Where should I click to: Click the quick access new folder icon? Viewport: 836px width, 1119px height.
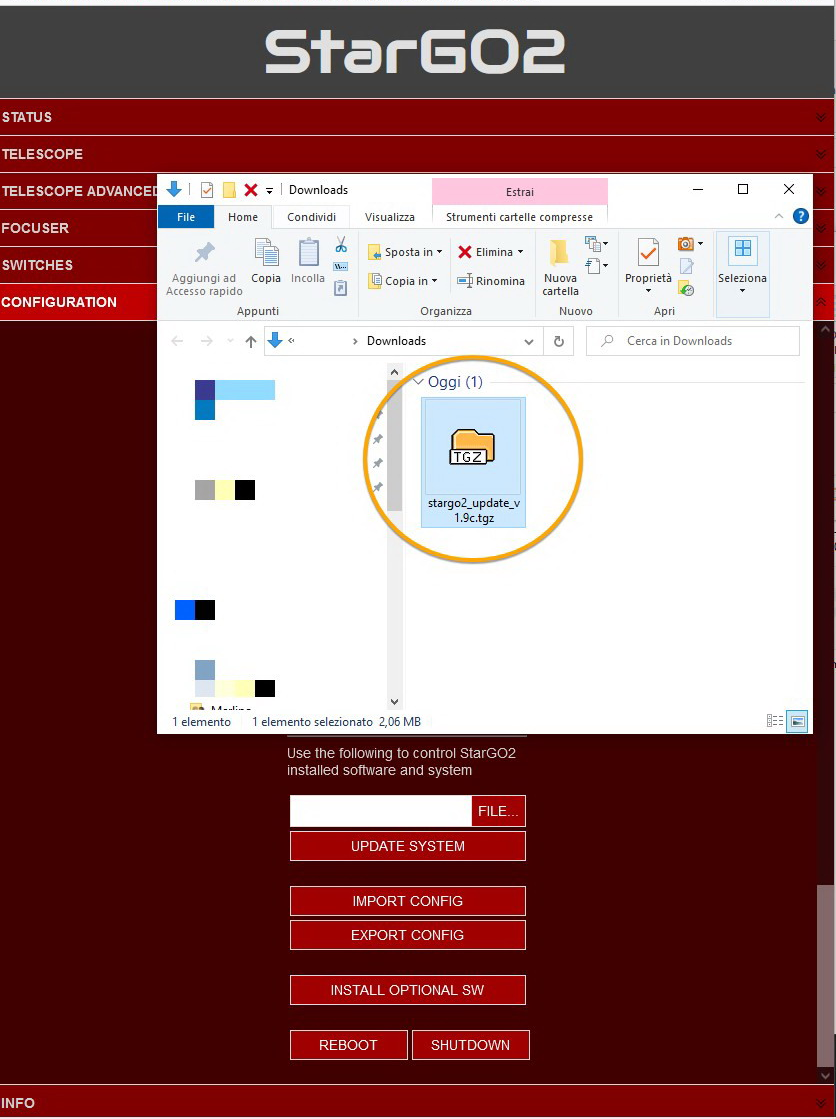tap(229, 190)
